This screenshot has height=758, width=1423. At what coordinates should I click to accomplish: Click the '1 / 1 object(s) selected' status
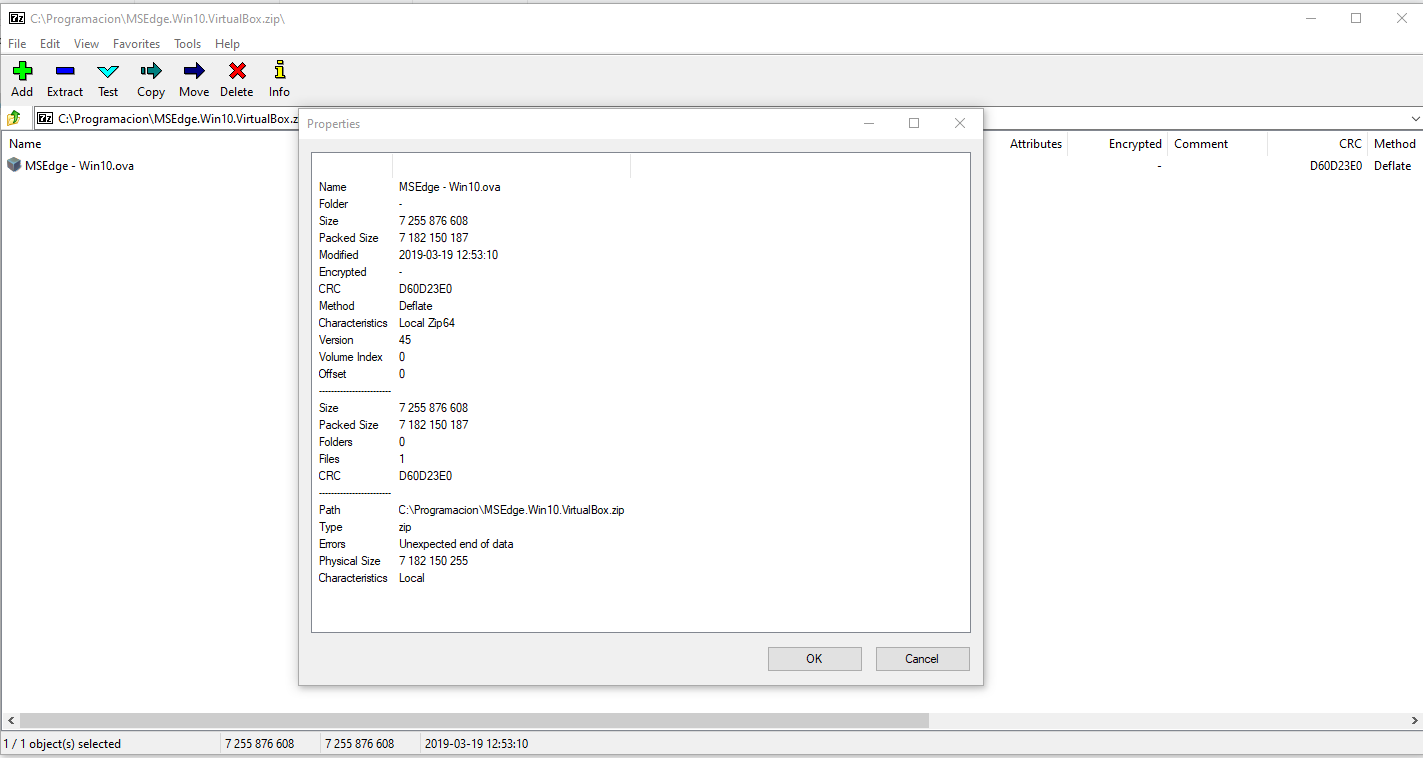click(62, 744)
